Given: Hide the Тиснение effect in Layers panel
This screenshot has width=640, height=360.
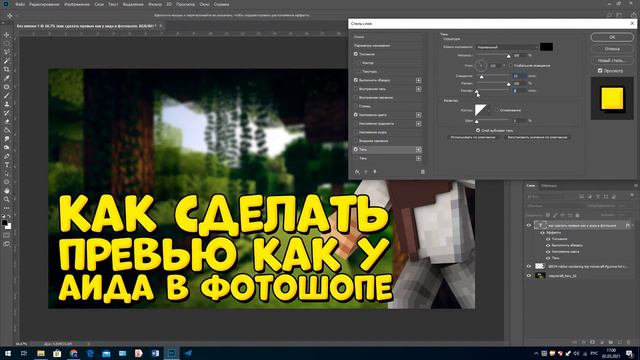Looking at the screenshot, I should (548, 239).
